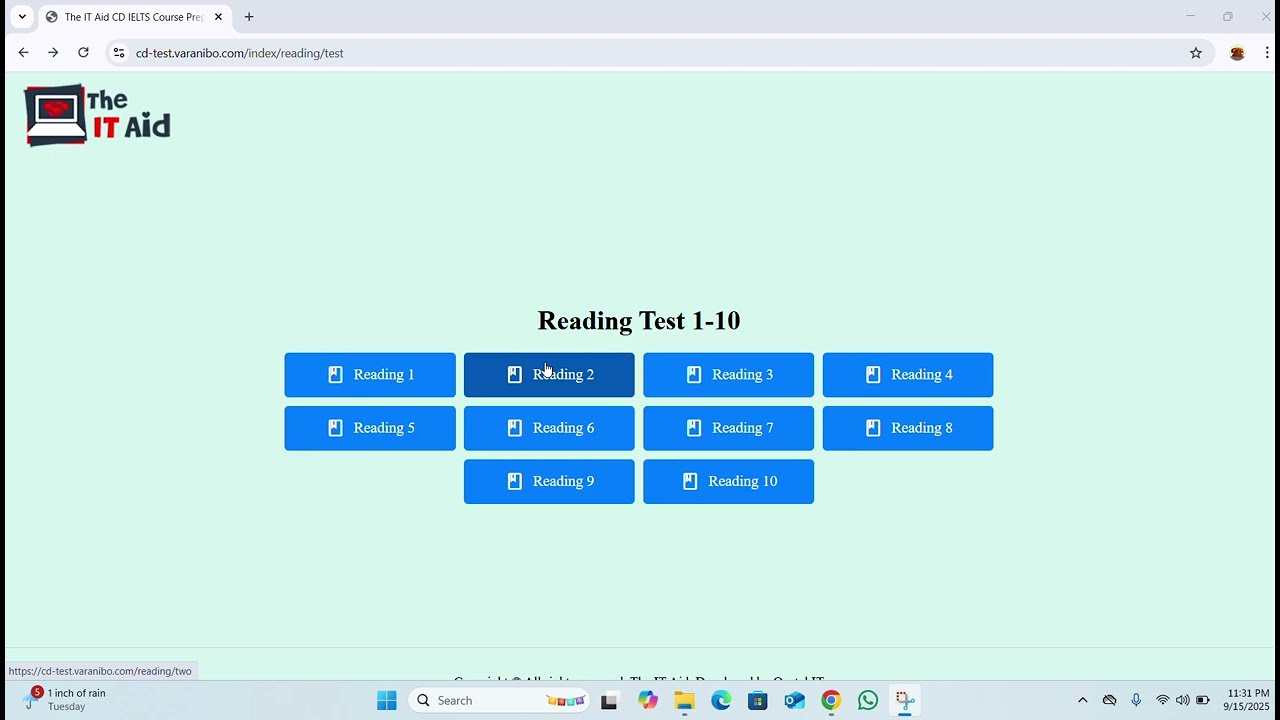The height and width of the screenshot is (720, 1280).
Task: Click the microphone tray icon
Action: tap(1136, 700)
